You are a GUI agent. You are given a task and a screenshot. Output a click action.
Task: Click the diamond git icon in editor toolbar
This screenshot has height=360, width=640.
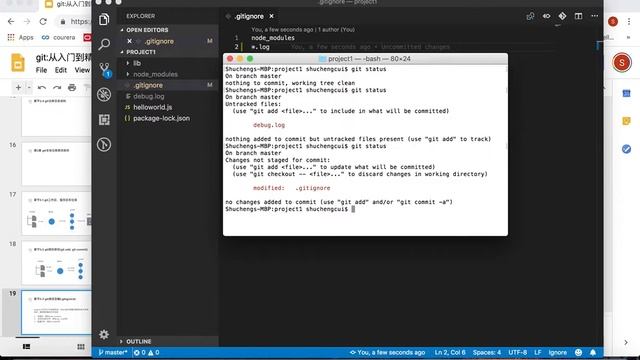[562, 16]
